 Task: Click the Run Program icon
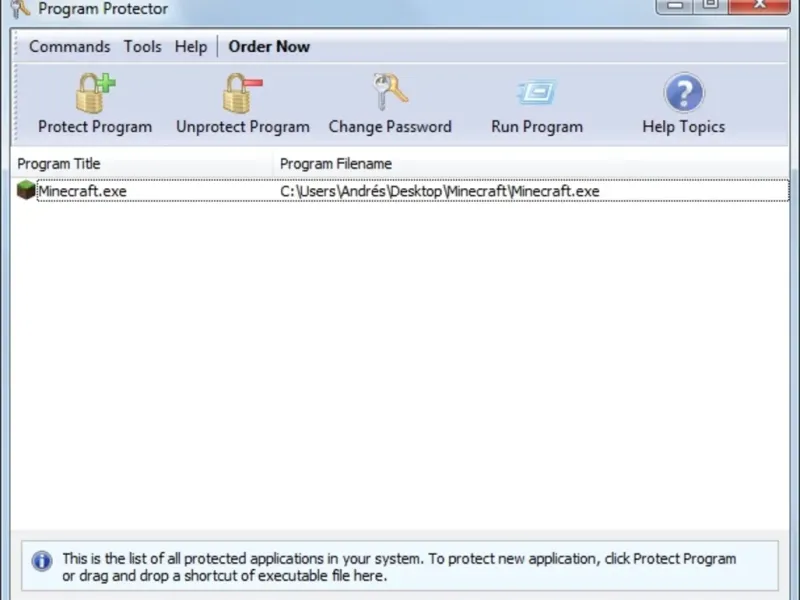pyautogui.click(x=537, y=92)
